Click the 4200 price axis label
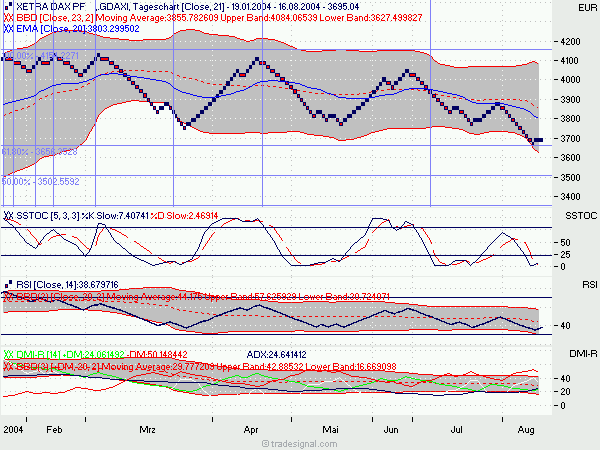This screenshot has height=450, width=600. (x=570, y=41)
